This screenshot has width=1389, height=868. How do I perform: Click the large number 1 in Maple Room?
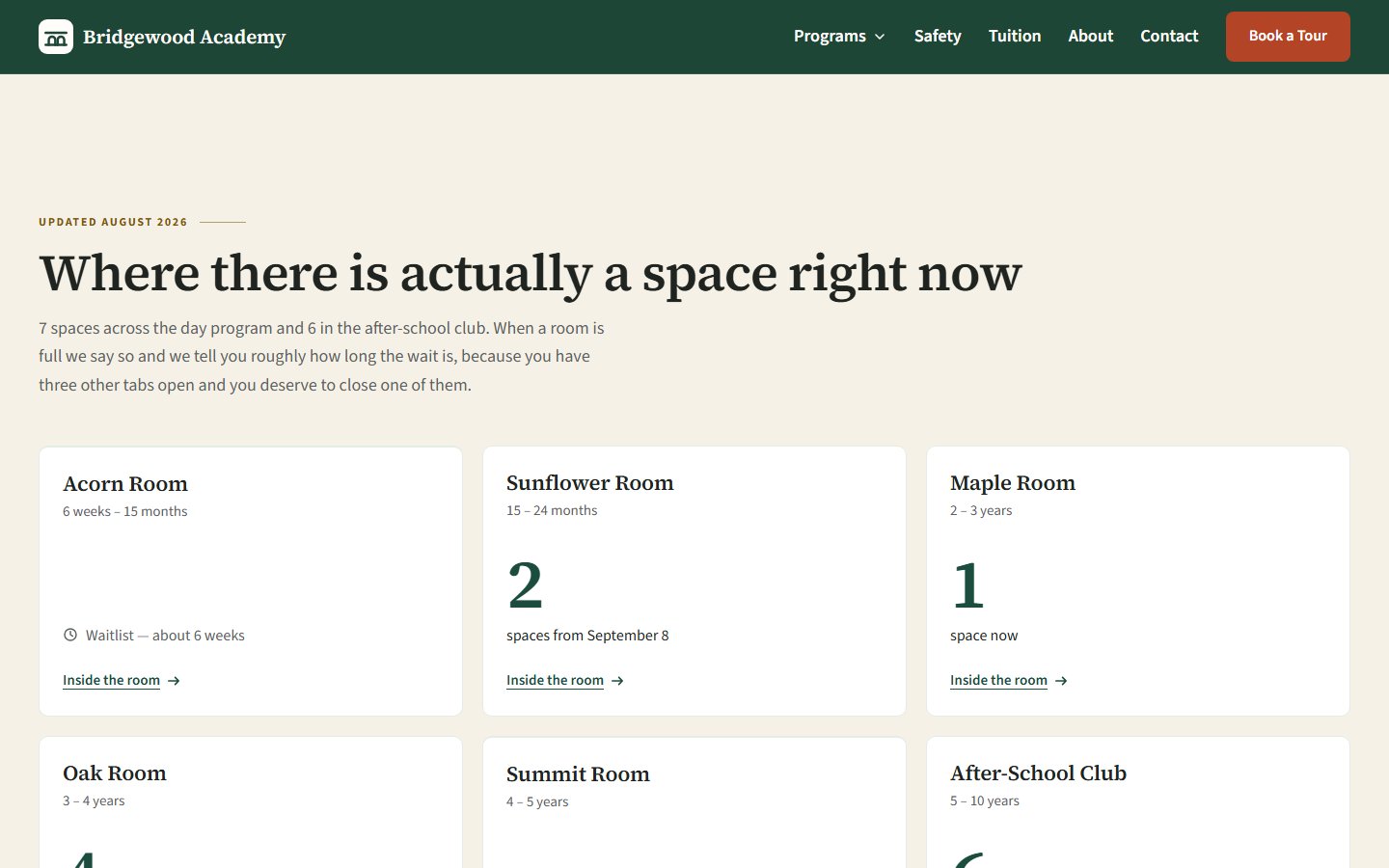tap(968, 585)
